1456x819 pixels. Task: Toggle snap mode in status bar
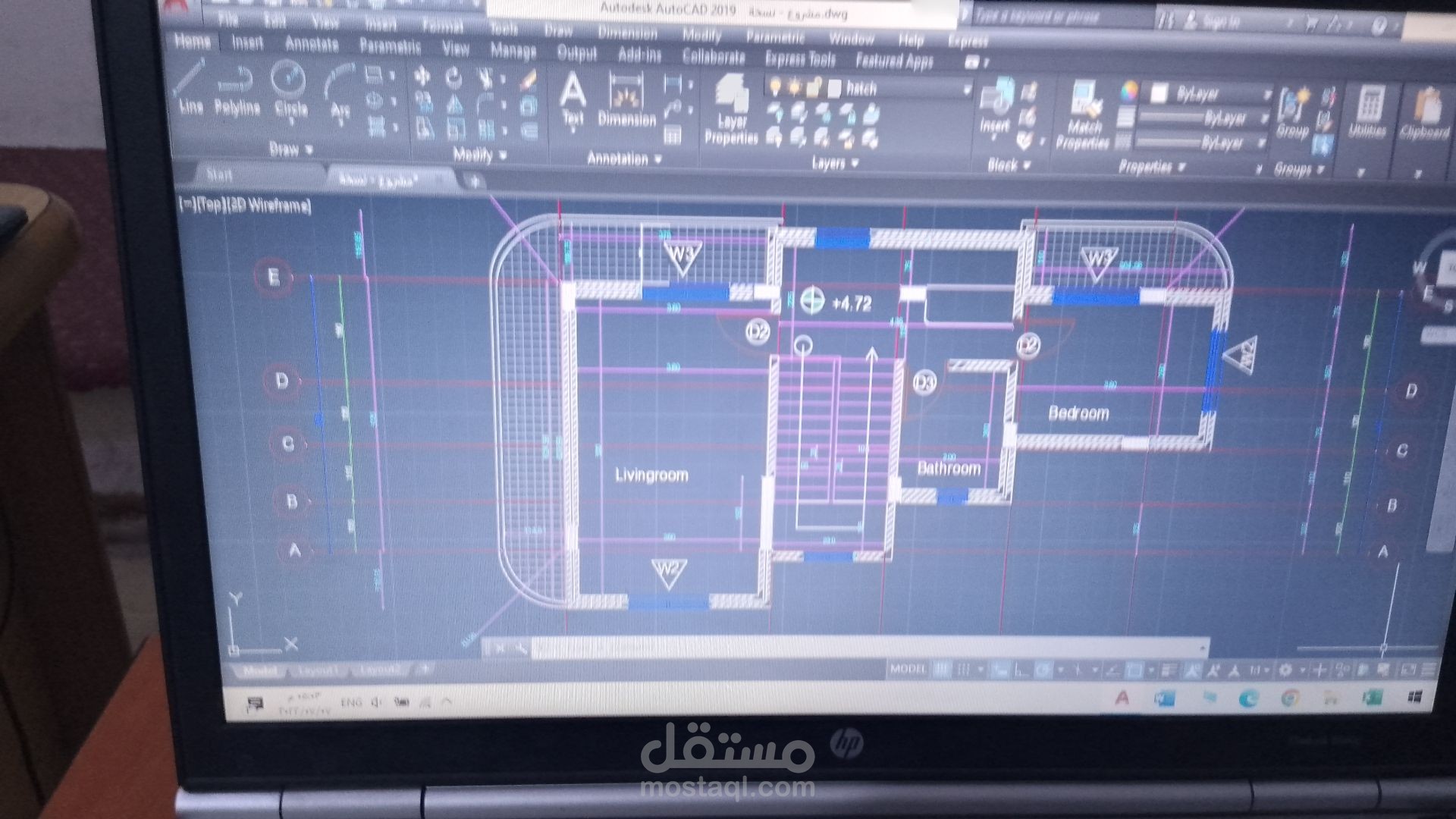point(963,670)
